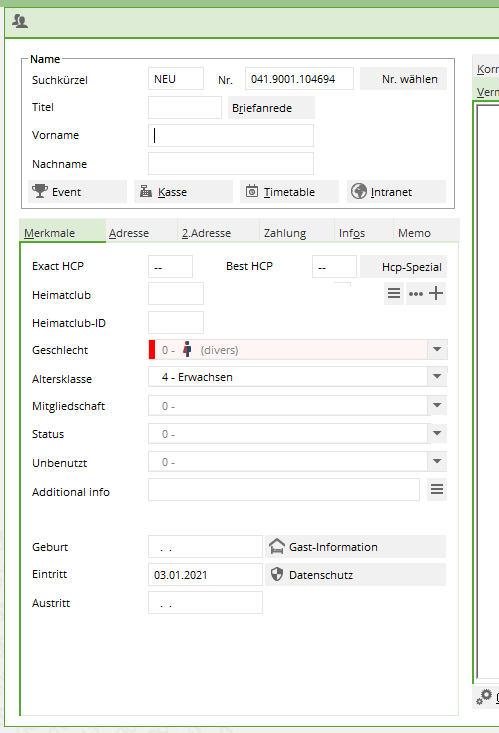
Task: Click the persons icon in header
Action: click(20, 21)
